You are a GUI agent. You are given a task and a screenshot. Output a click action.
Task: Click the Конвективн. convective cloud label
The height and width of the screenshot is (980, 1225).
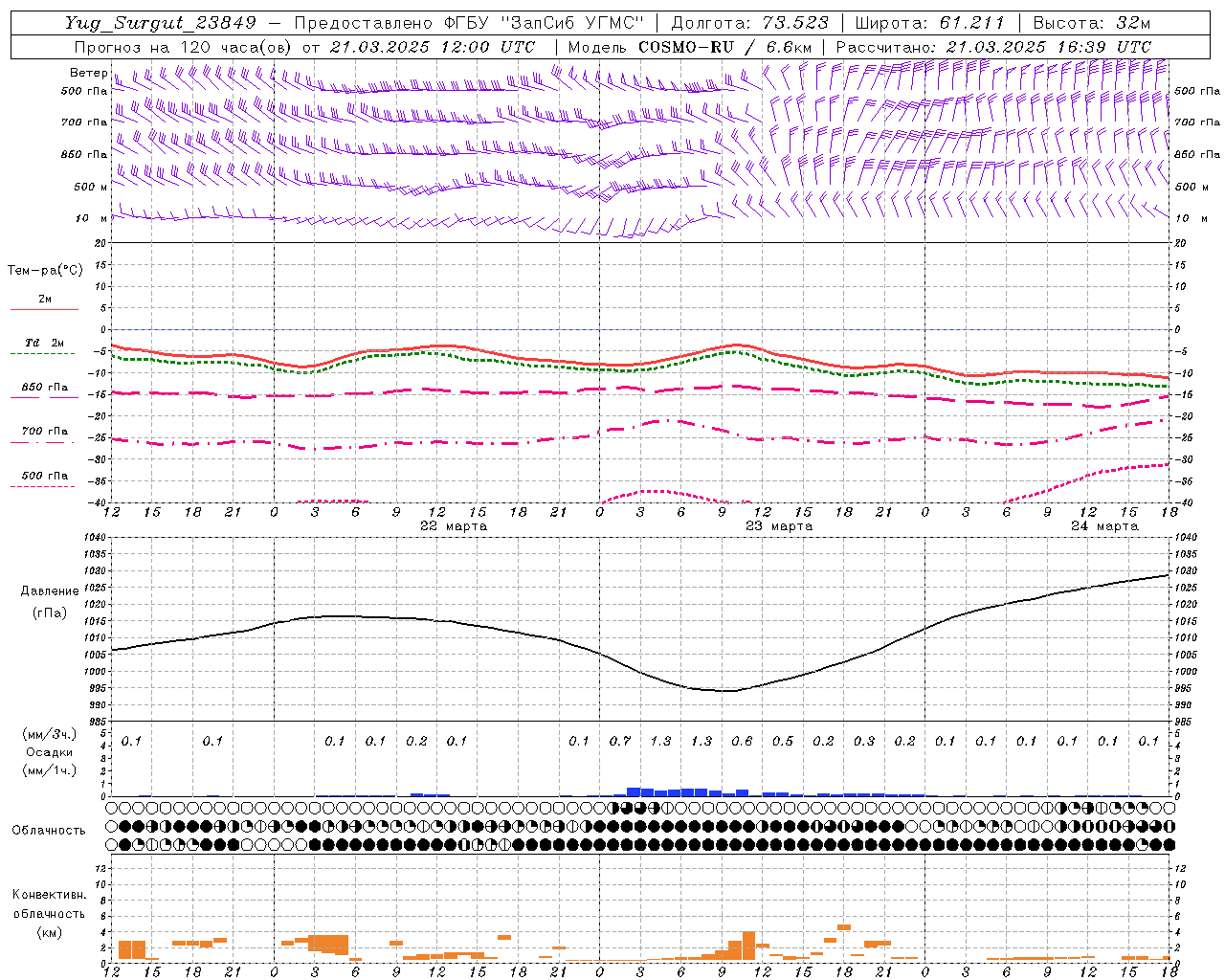tap(50, 895)
